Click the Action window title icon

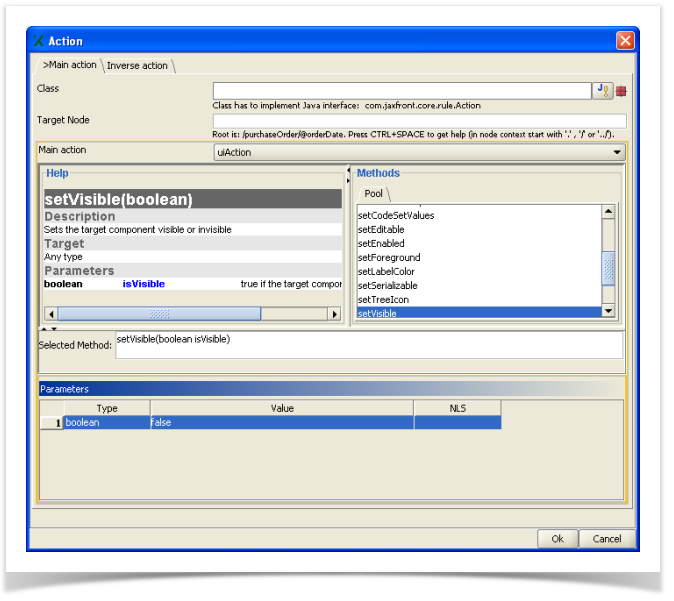pyautogui.click(x=39, y=41)
